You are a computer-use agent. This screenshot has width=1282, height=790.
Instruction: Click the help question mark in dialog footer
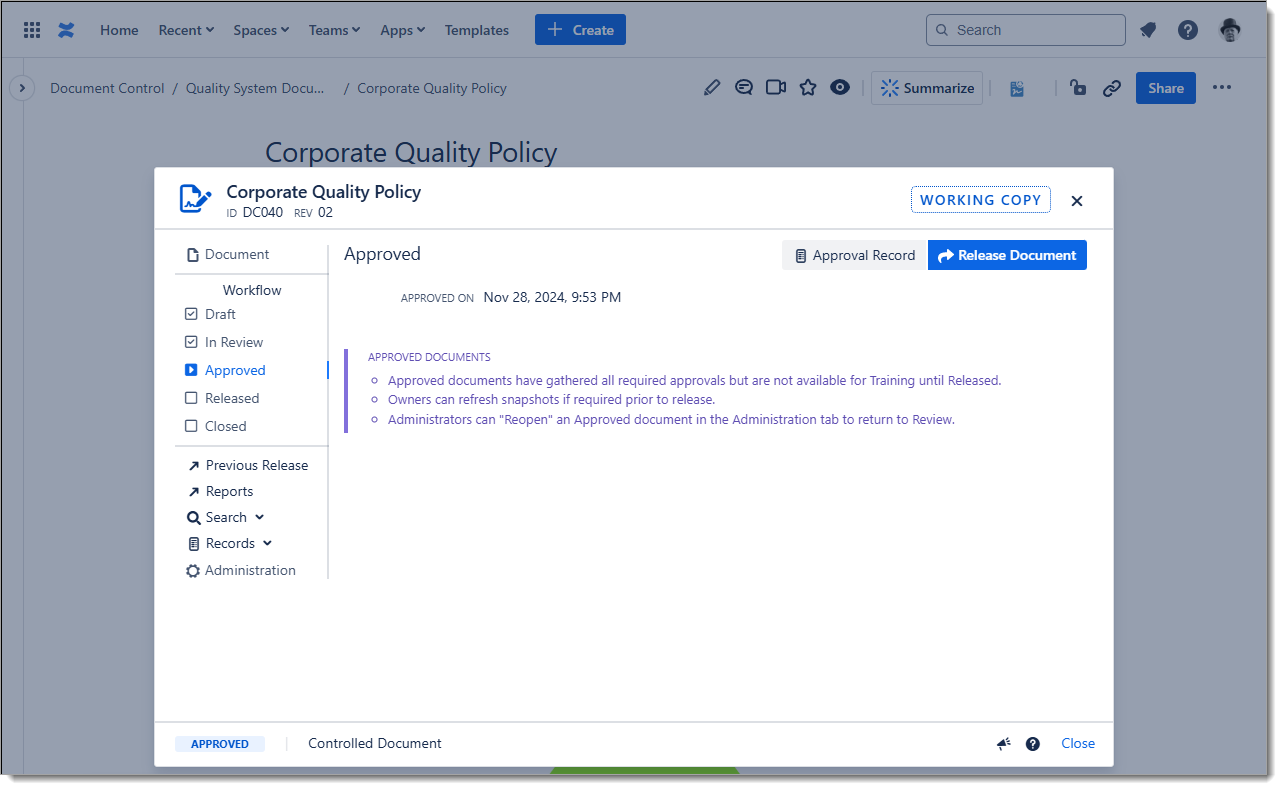(x=1033, y=744)
